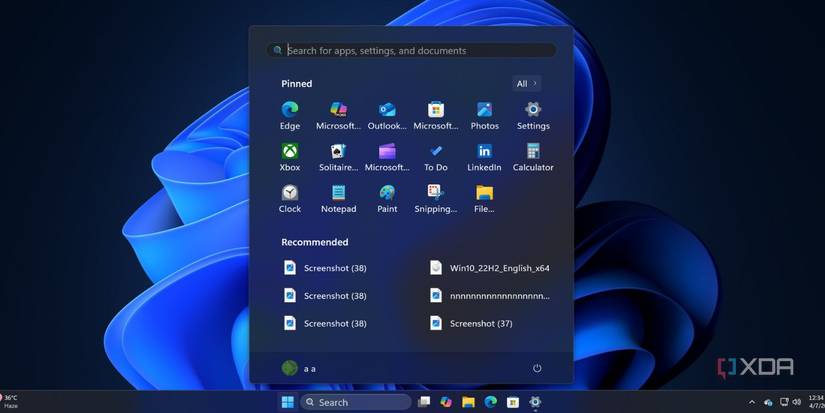Click the Windows Start button on taskbar
Viewport: 825px width, 413px height.
pos(288,402)
